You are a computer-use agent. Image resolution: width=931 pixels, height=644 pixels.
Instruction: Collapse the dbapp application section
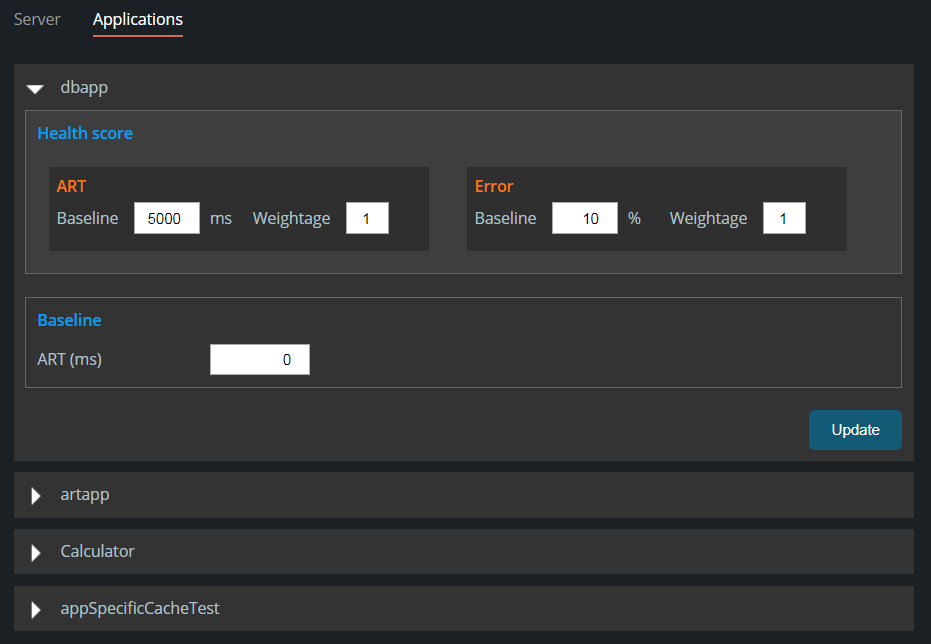point(84,87)
